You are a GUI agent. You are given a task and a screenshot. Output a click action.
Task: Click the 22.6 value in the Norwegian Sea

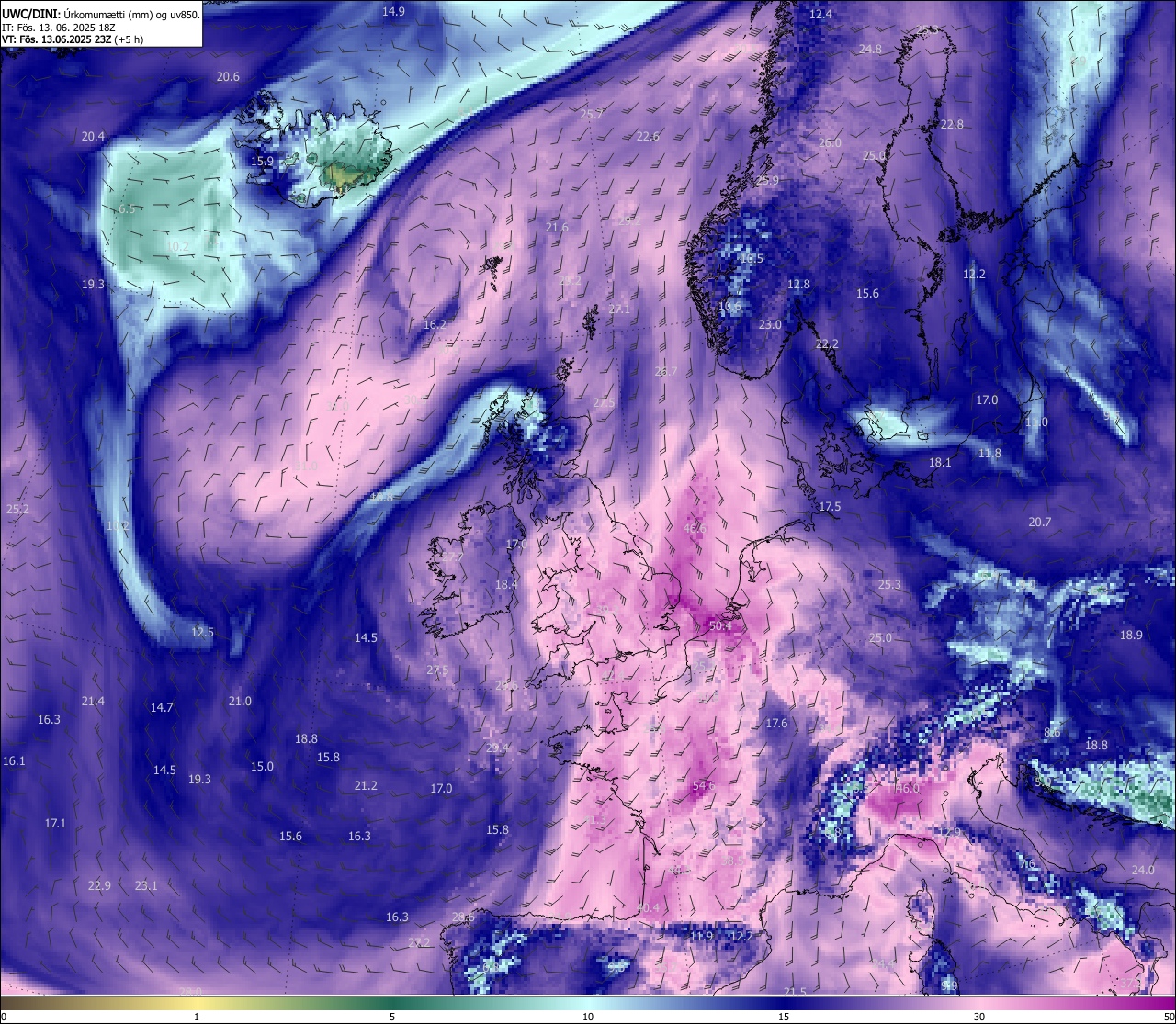point(648,136)
